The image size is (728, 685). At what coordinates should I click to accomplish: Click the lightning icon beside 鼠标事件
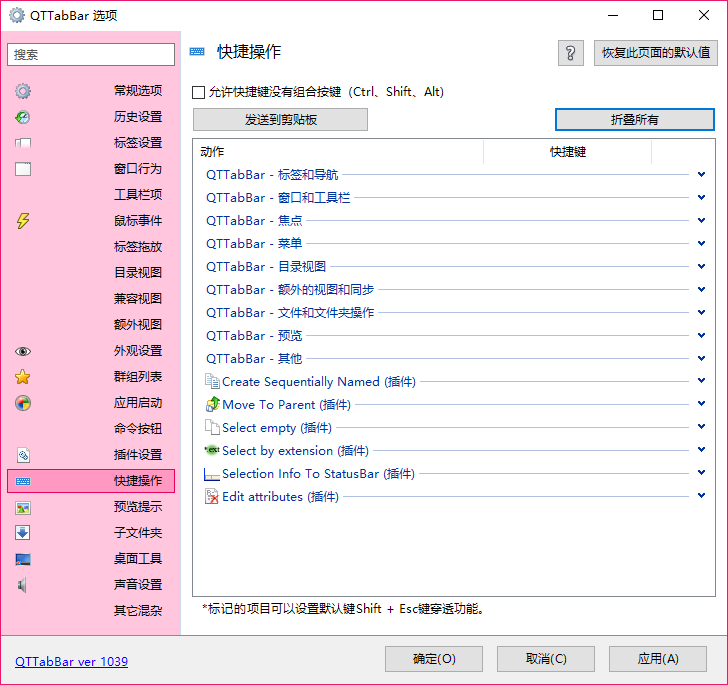pos(23,221)
